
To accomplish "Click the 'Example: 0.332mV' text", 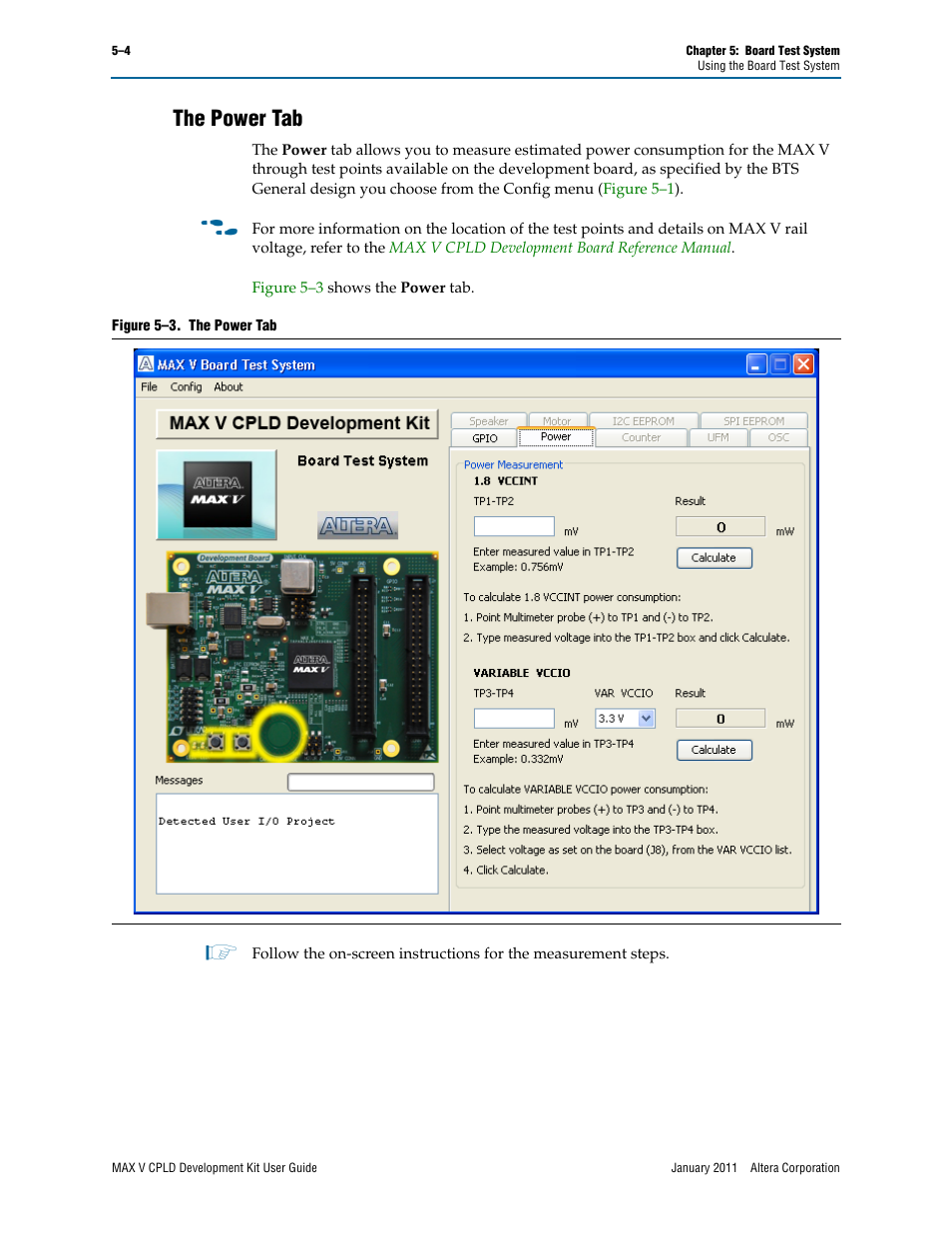I will point(518,759).
